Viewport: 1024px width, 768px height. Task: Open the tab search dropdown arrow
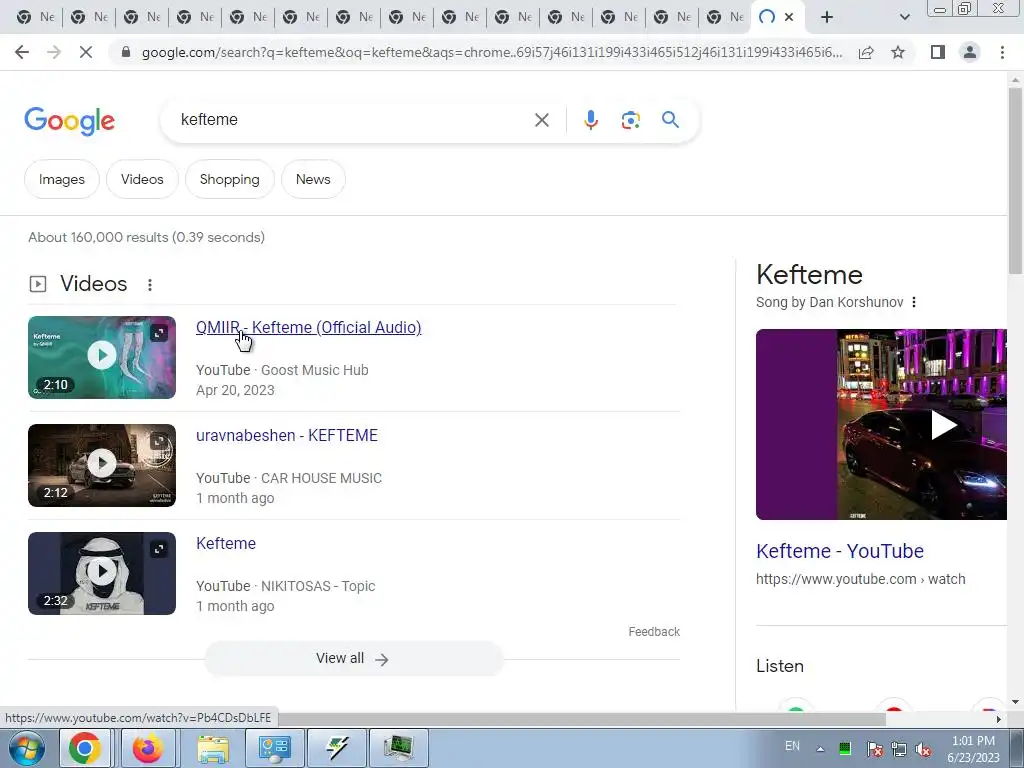904,17
